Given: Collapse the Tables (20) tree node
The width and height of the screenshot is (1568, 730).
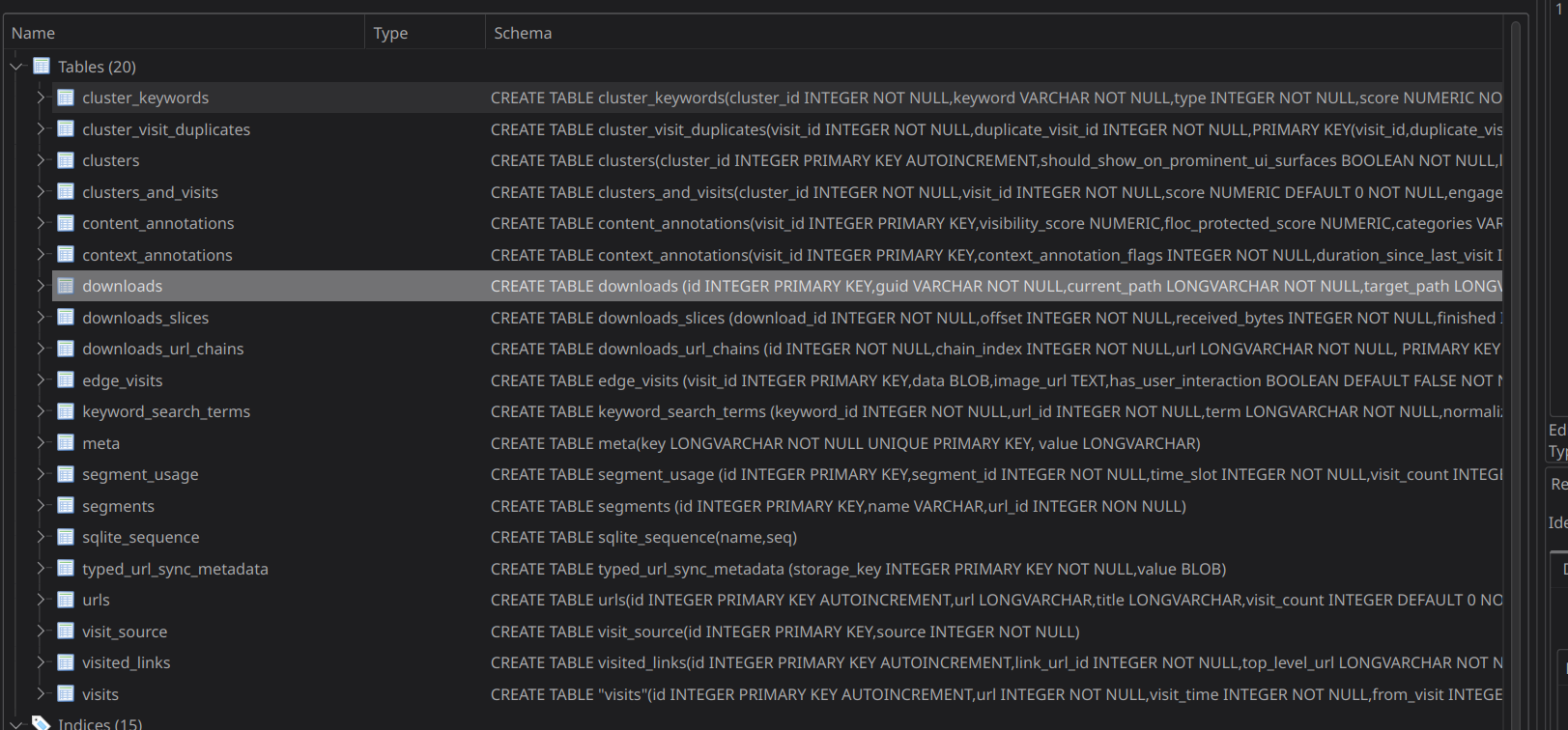Looking at the screenshot, I should coord(16,67).
